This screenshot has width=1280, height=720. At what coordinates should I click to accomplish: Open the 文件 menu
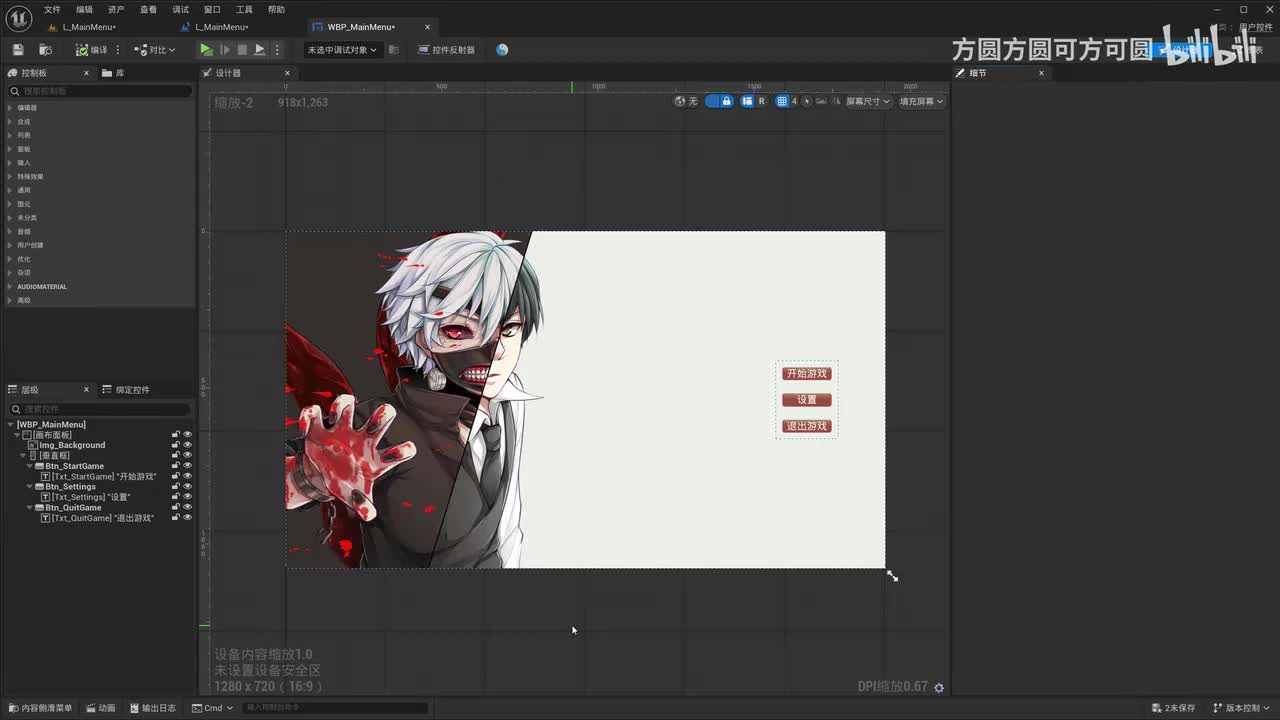pyautogui.click(x=52, y=9)
